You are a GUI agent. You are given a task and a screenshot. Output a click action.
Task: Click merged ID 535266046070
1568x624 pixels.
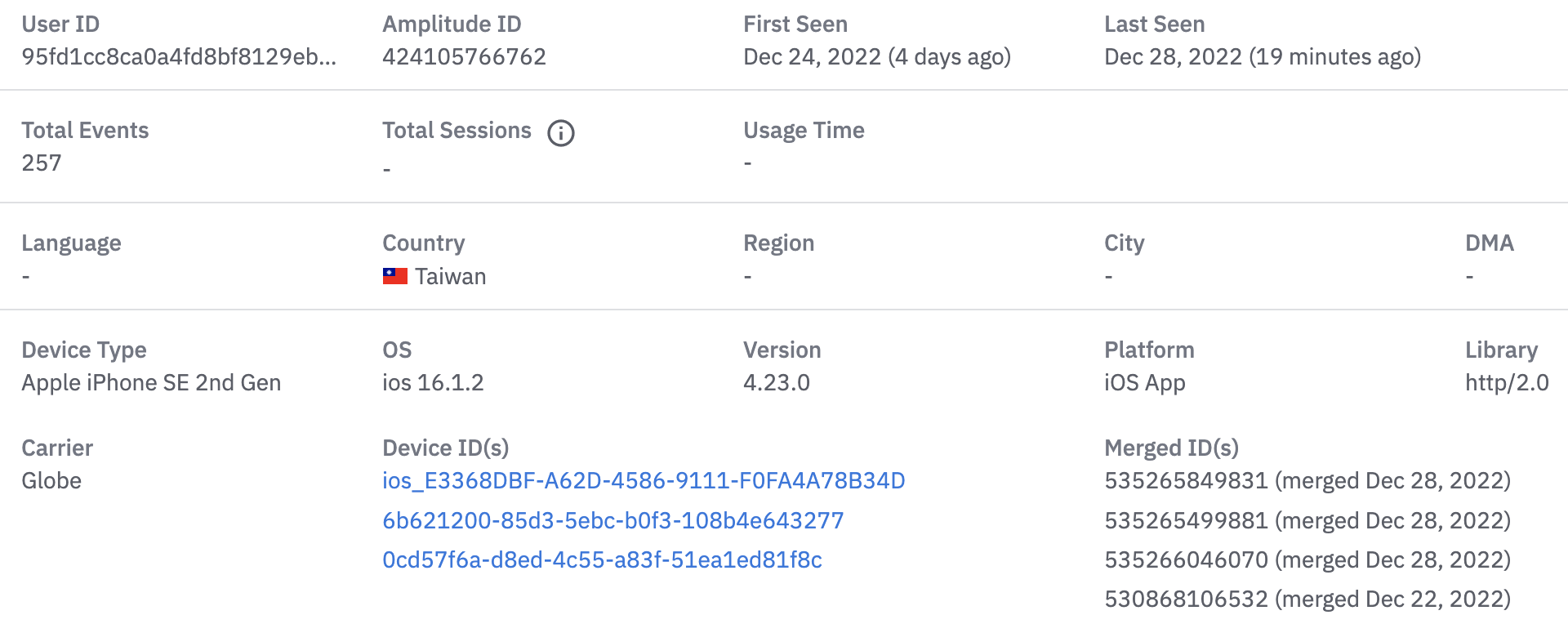1186,559
